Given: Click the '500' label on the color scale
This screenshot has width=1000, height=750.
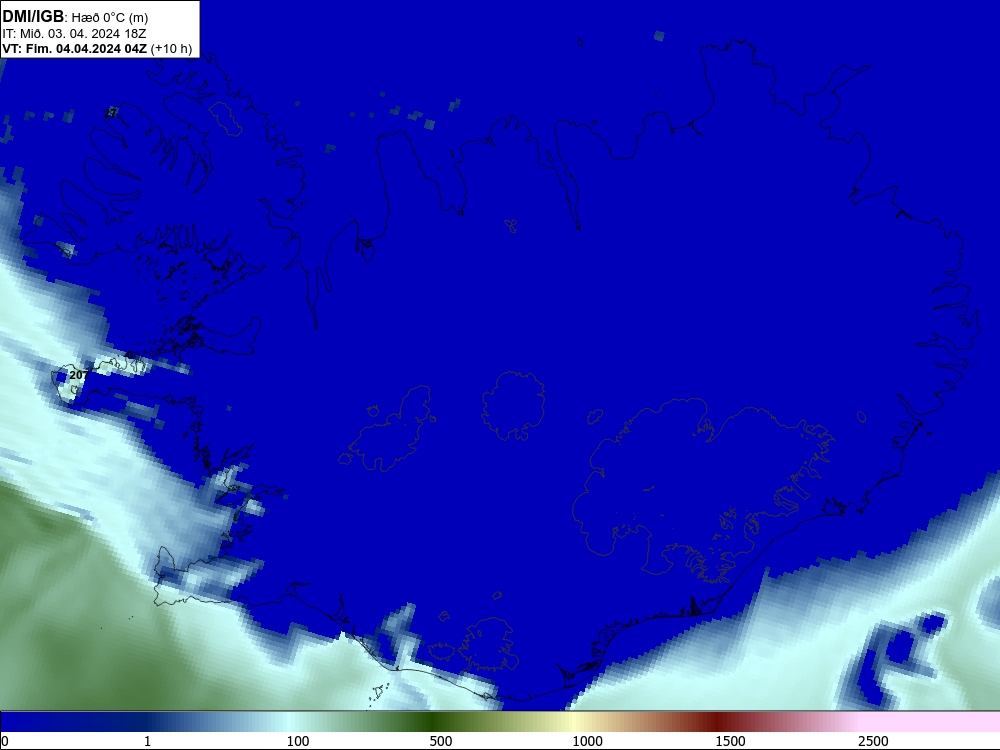Looking at the screenshot, I should 441,741.
